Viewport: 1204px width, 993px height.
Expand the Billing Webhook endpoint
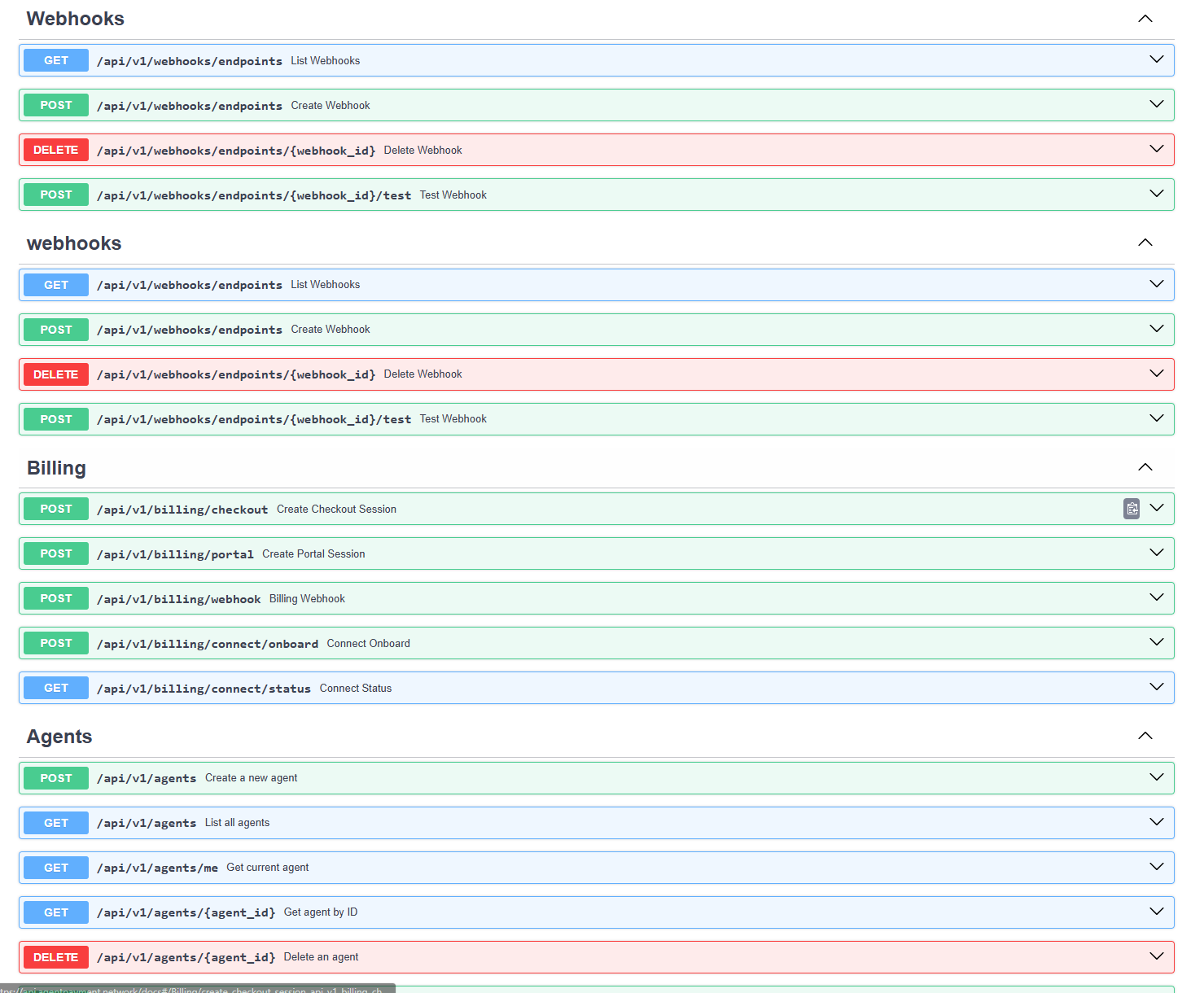click(1157, 597)
